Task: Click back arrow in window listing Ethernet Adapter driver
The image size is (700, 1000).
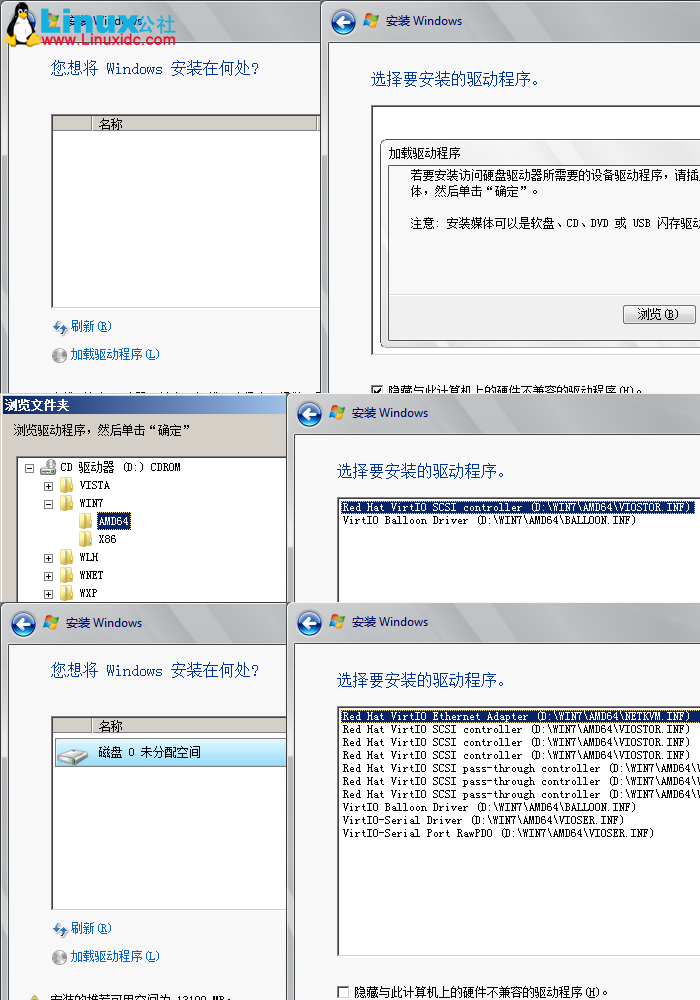Action: coord(309,623)
